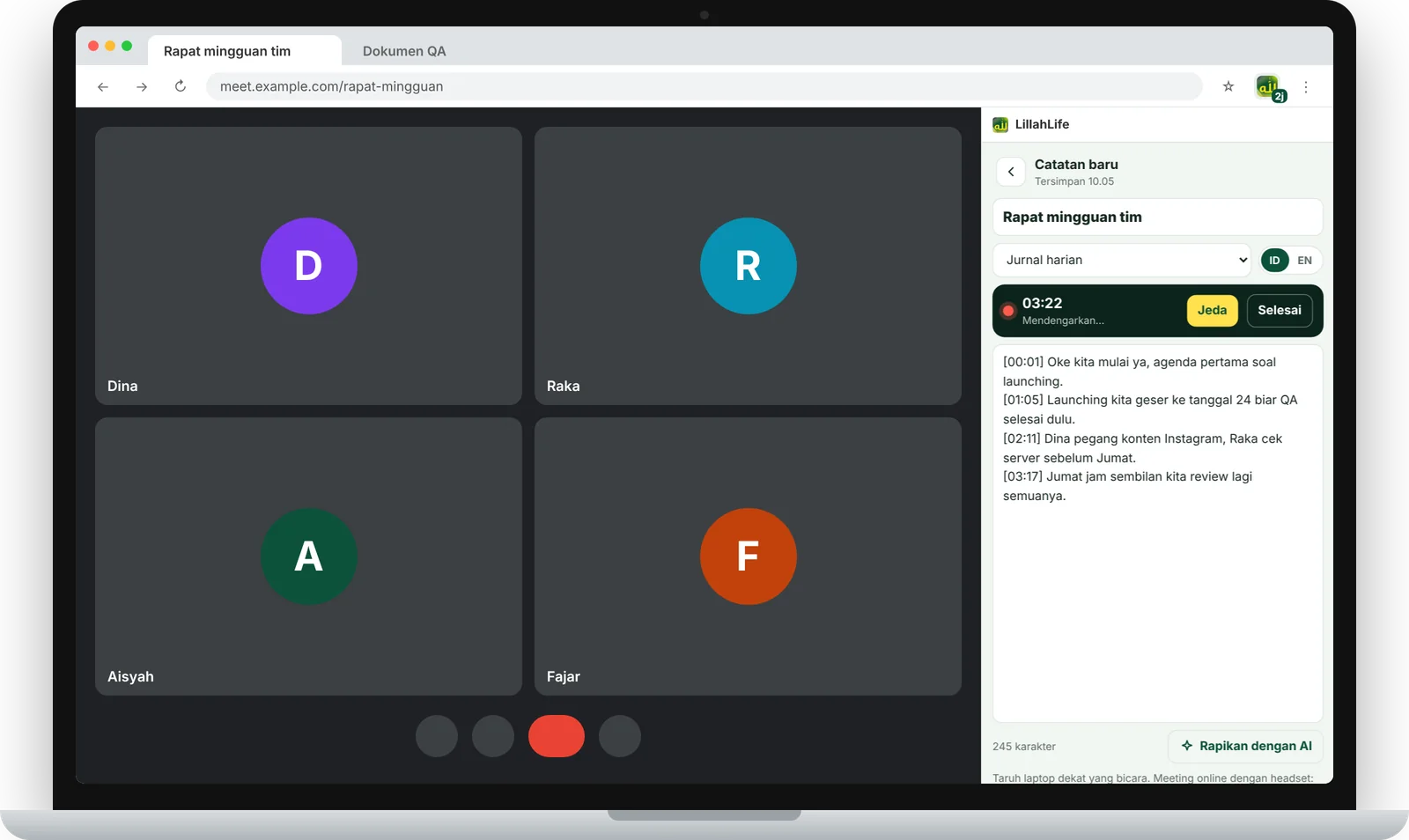Click the gray control right of end-call
The width and height of the screenshot is (1409, 840).
(x=620, y=736)
